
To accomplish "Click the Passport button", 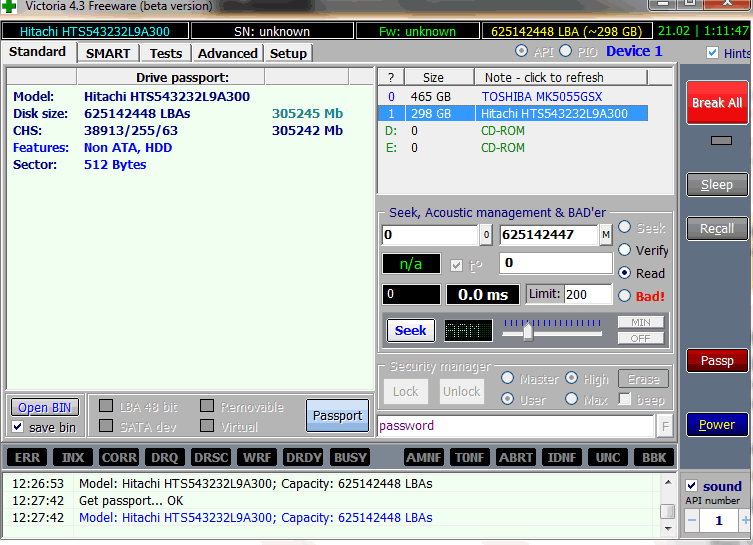I will tap(338, 415).
